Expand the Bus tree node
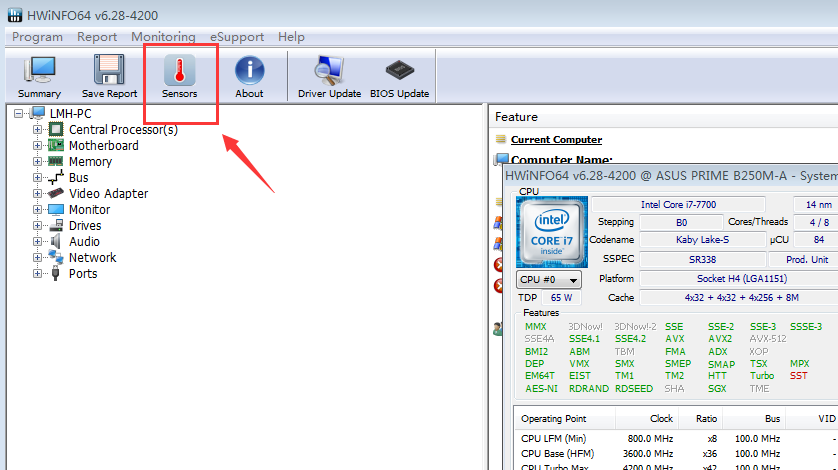The width and height of the screenshot is (838, 470). coord(37,178)
